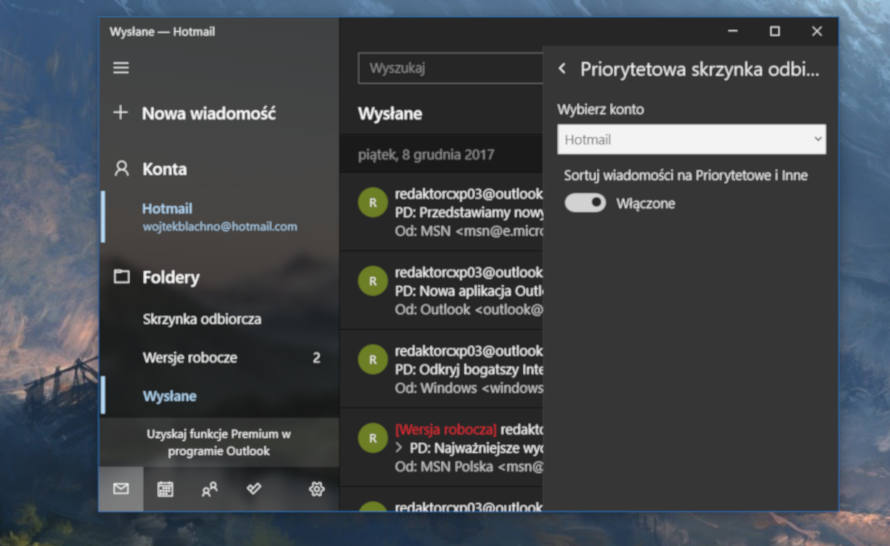The width and height of the screenshot is (890, 546).
Task: Click the date header piątek, 8 grudnia 2017
Action: [426, 154]
